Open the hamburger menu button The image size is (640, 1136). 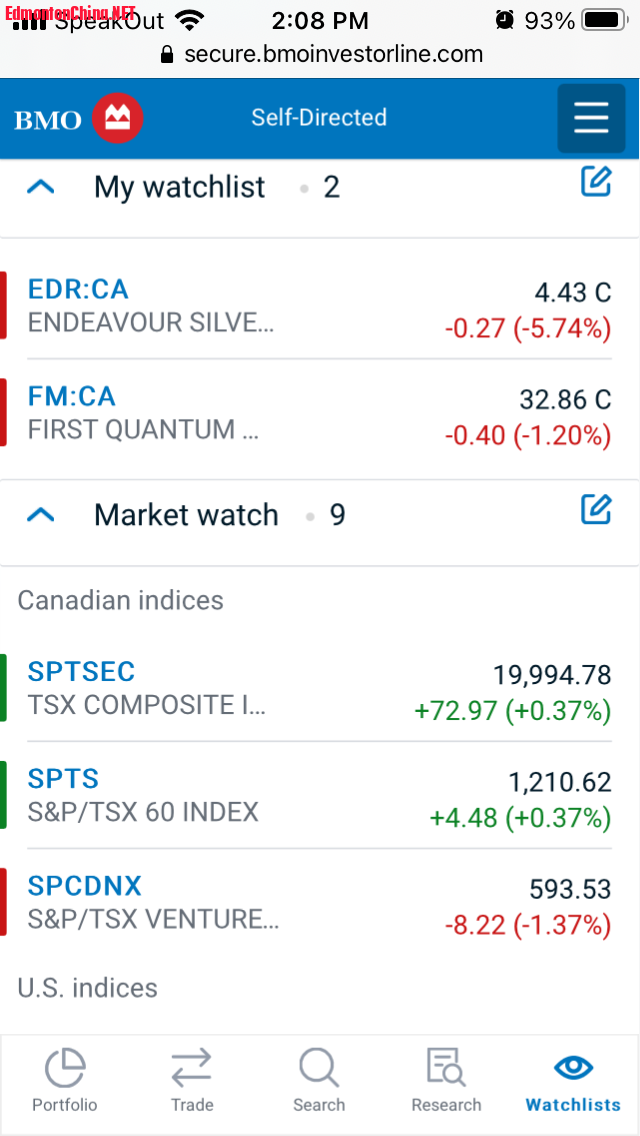[591, 118]
